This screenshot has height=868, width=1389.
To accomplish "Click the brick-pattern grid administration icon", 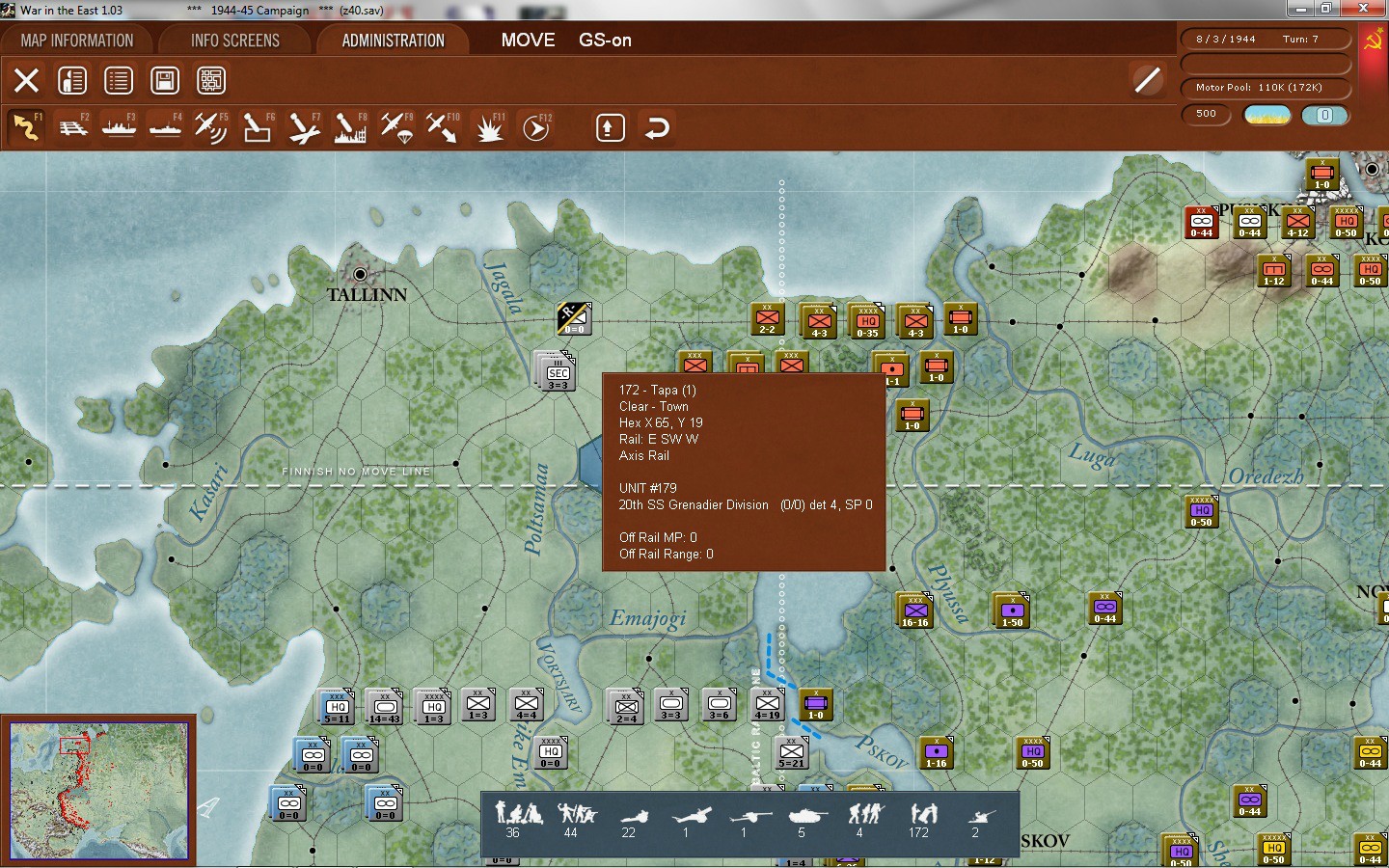I will (x=211, y=80).
